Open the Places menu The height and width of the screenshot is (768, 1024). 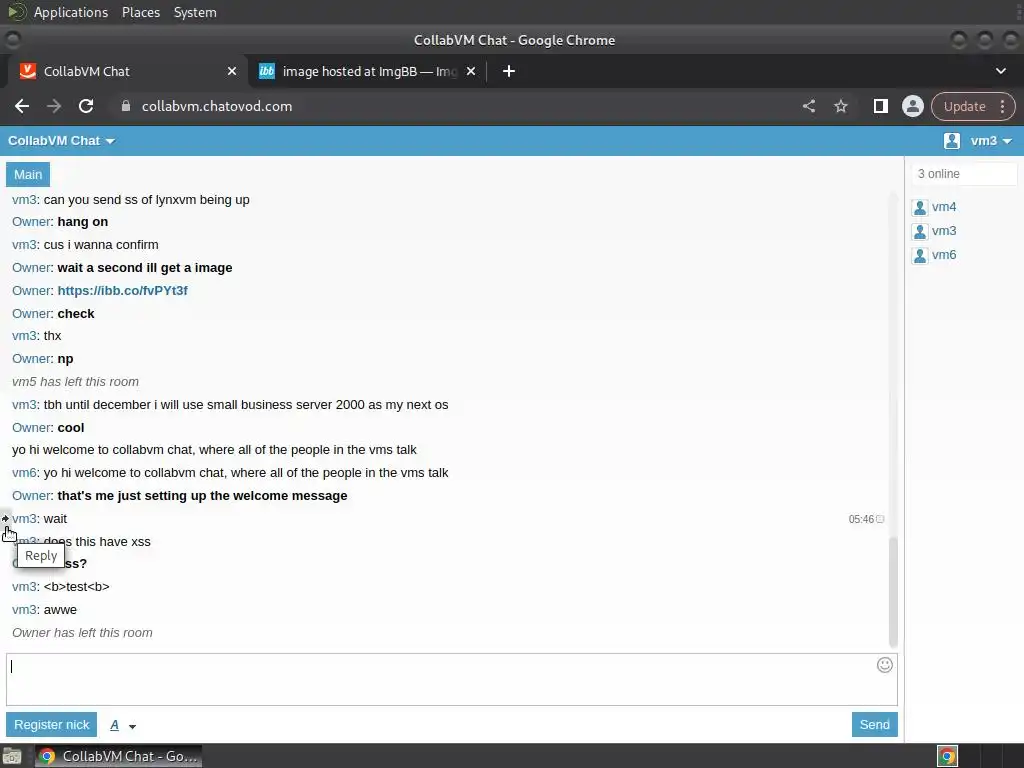(140, 12)
